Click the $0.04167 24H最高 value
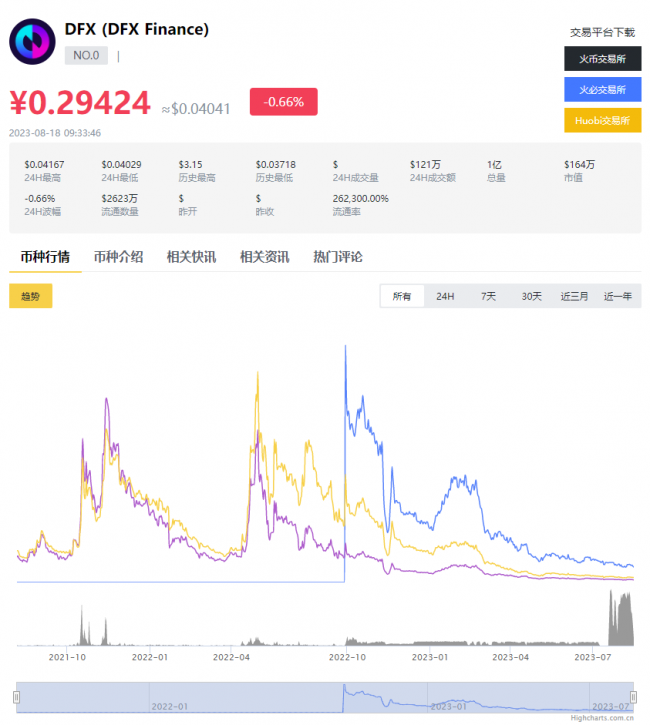 pyautogui.click(x=44, y=165)
